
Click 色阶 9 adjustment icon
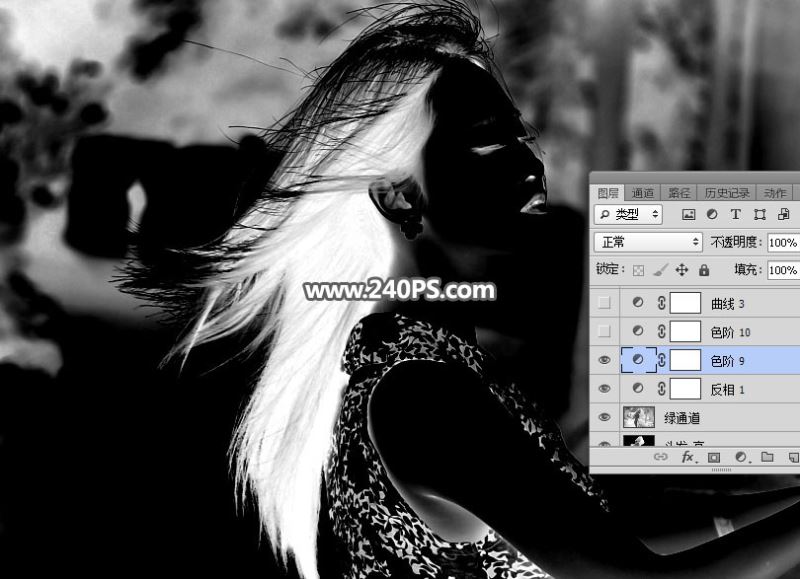tap(638, 360)
